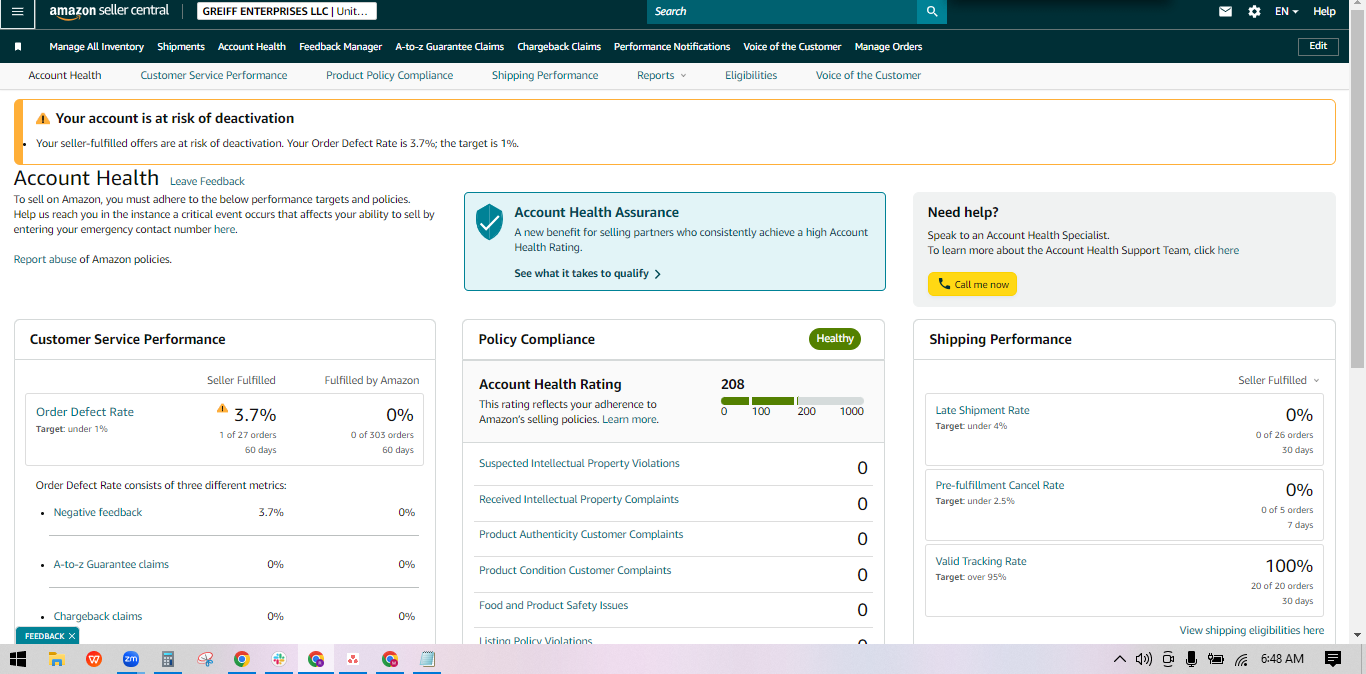Viewport: 1366px width, 674px height.
Task: Expand the Reports dropdown tab
Action: [661, 75]
